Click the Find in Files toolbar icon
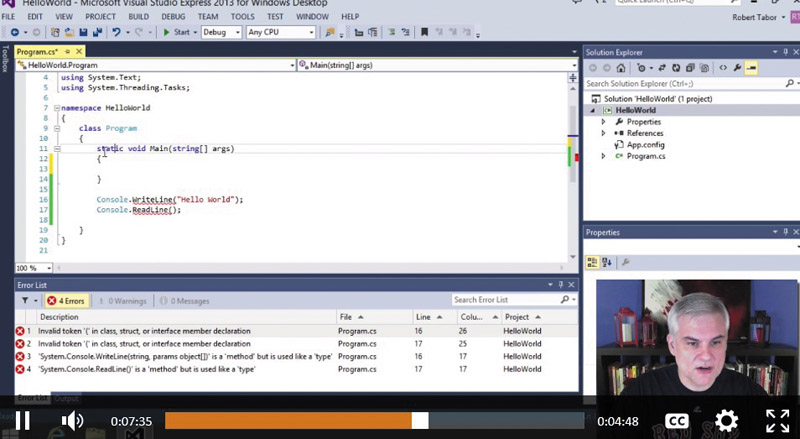Screen dimensions: 800x439 coord(330,32)
